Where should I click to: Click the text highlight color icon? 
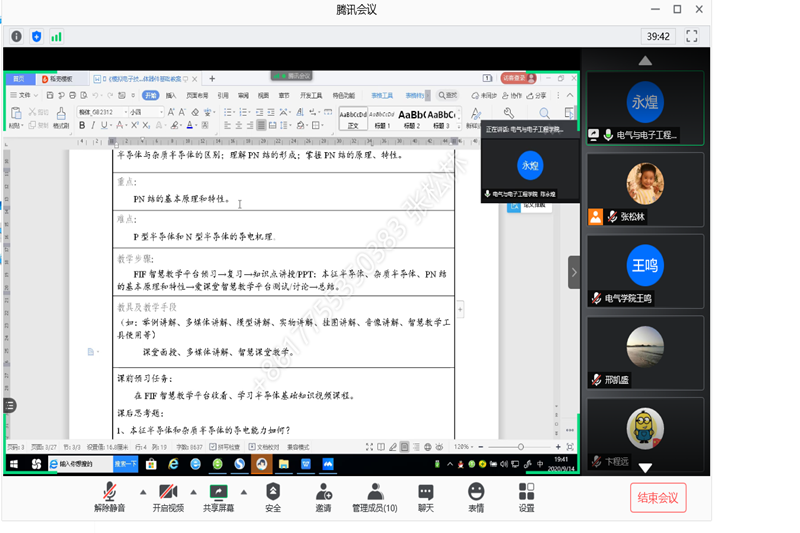174,125
